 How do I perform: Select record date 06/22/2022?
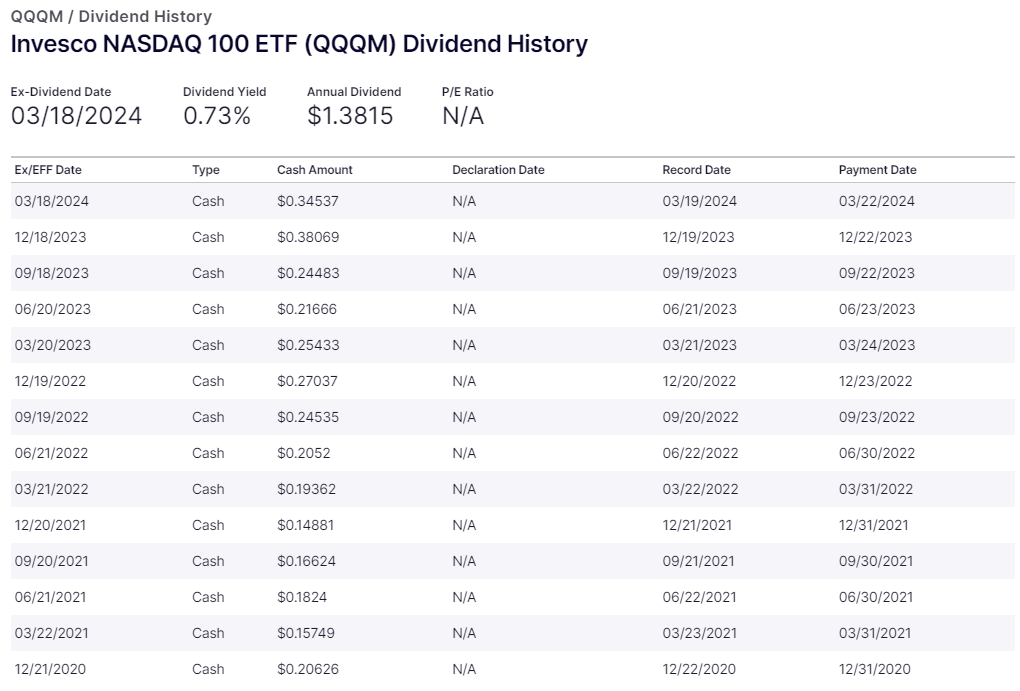(700, 453)
